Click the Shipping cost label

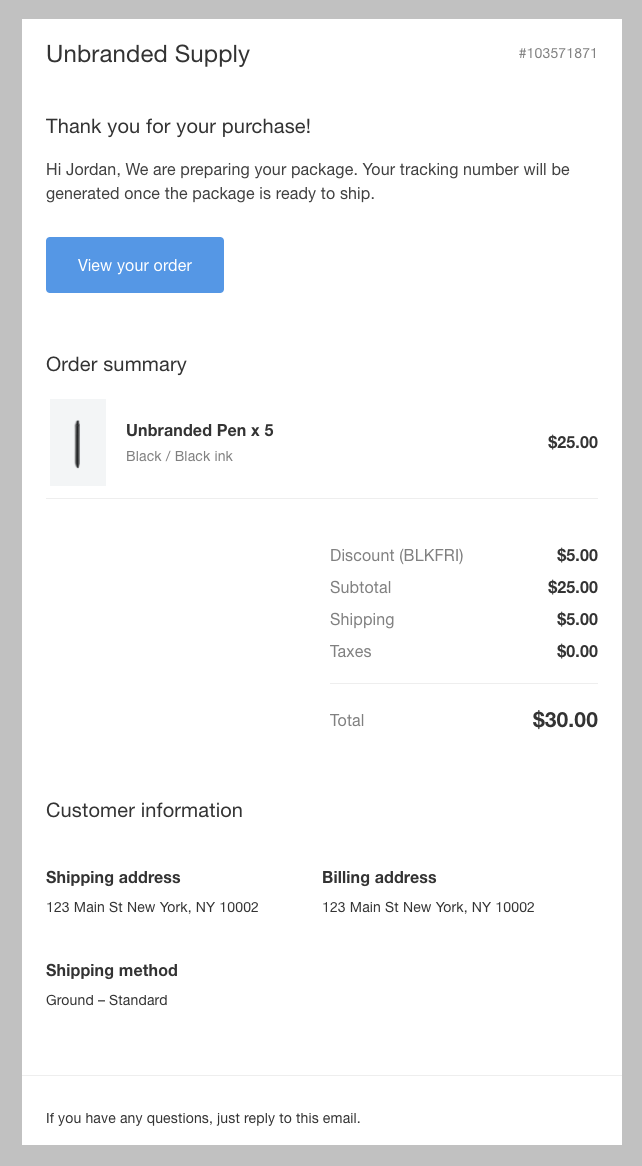(x=362, y=619)
